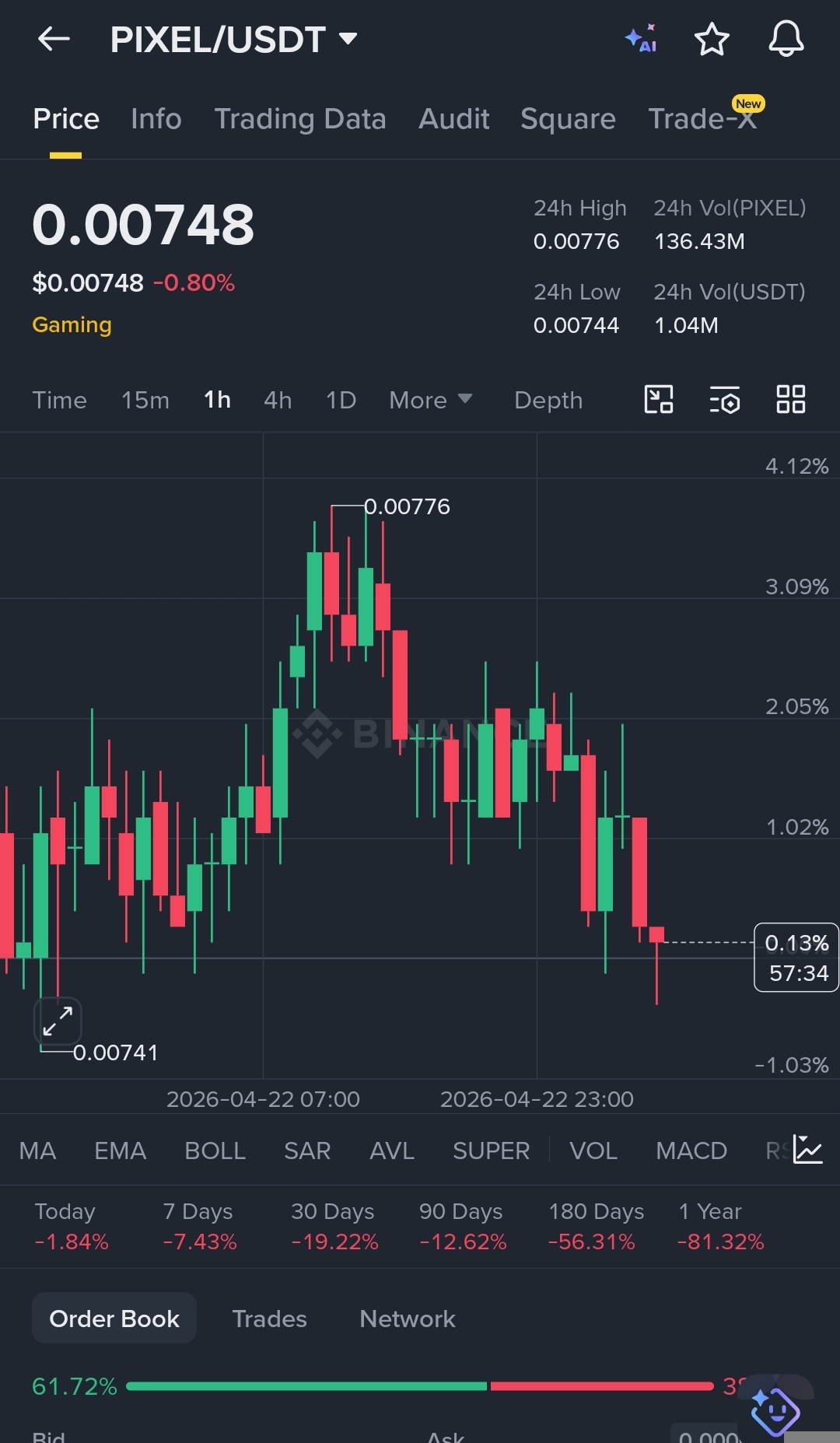Toggle the VOL indicator

[593, 1151]
